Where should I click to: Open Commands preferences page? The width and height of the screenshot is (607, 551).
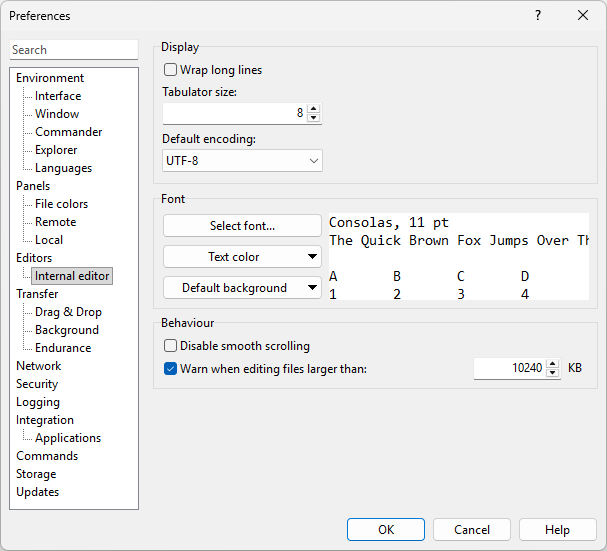tap(47, 456)
